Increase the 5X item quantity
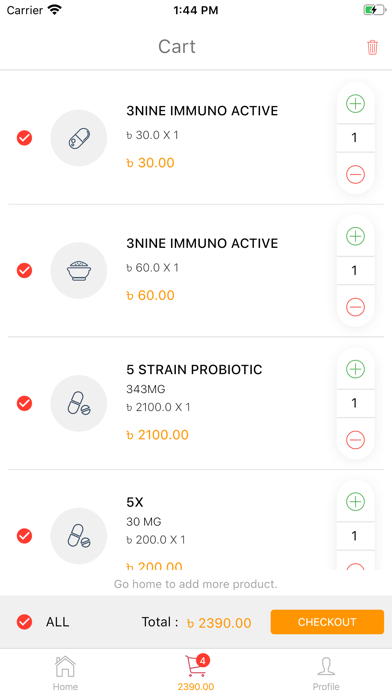This screenshot has width=392, height=696. 355,502
